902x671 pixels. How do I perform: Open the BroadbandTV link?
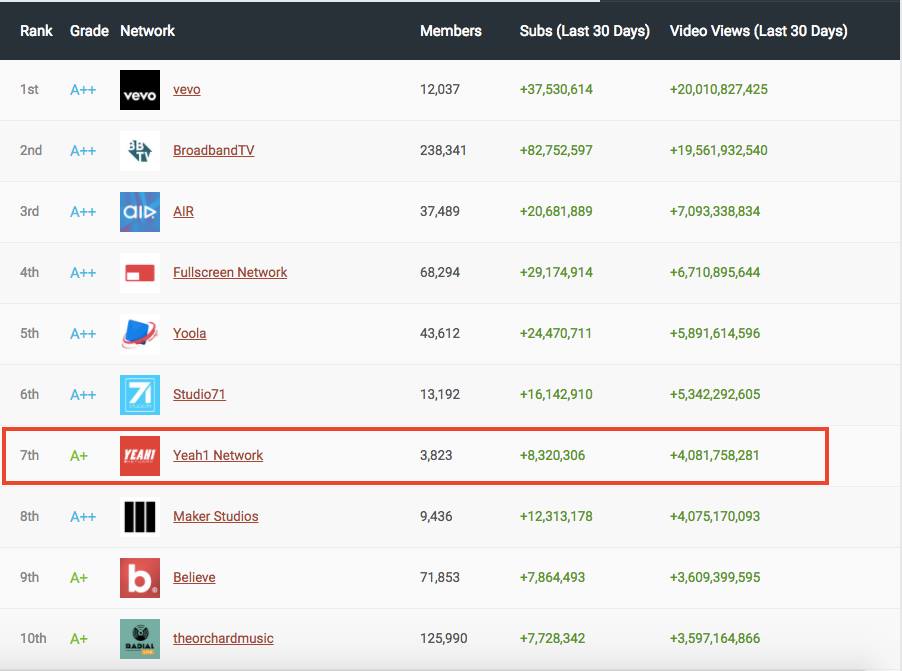click(213, 151)
